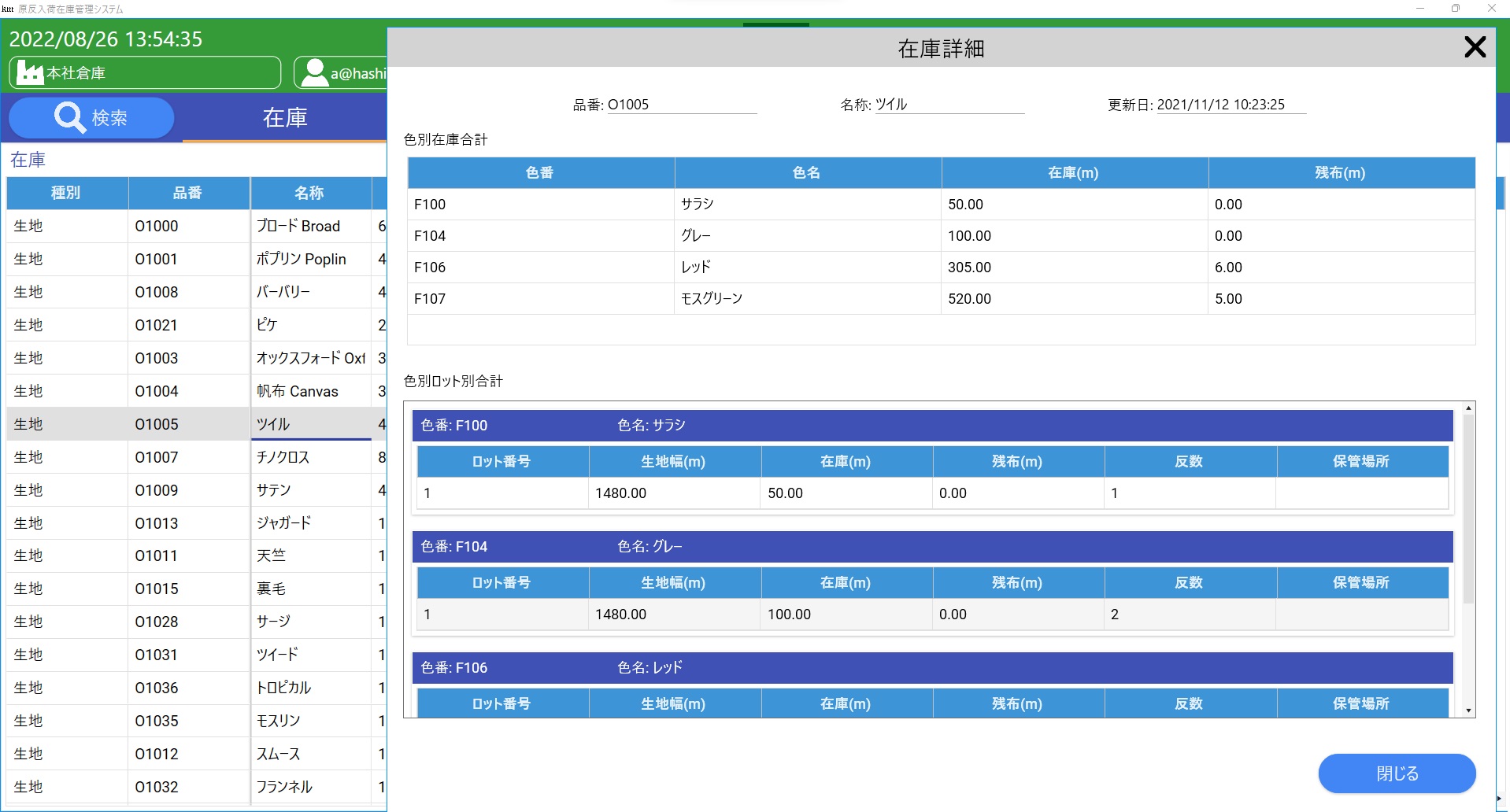Screen dimensions: 1510x812
Task: Select row O1012 スムース
Action: click(x=196, y=754)
